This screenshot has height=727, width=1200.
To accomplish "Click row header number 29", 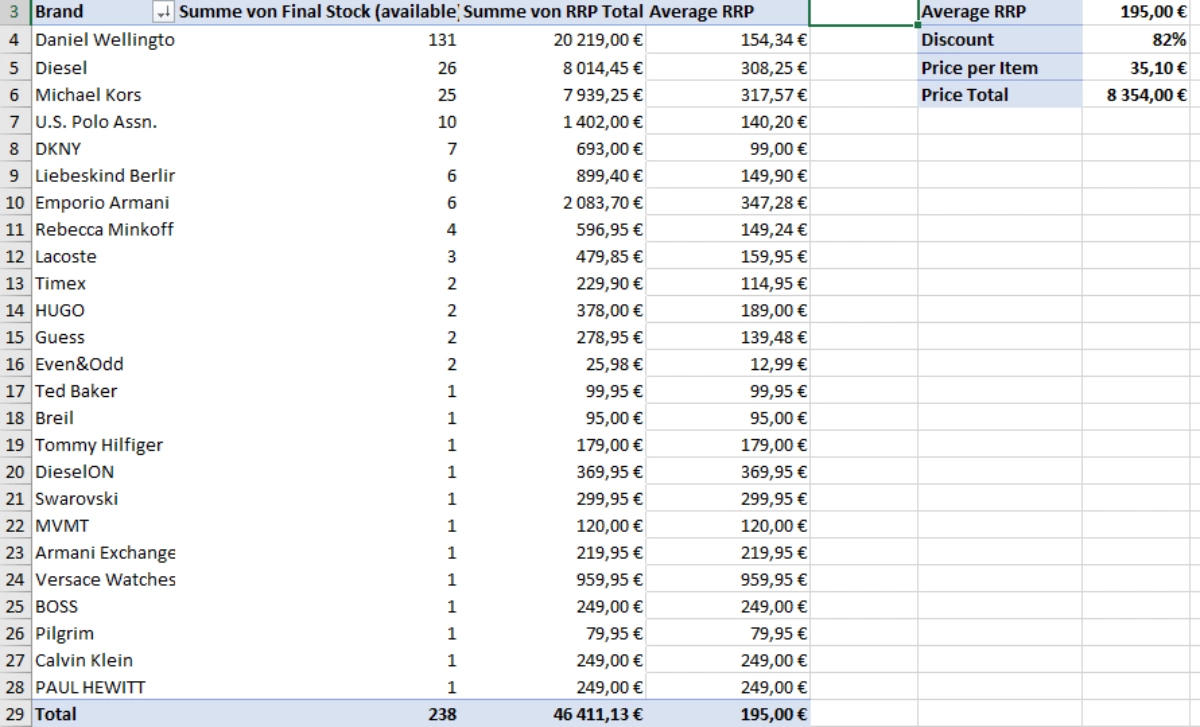I will (x=13, y=715).
